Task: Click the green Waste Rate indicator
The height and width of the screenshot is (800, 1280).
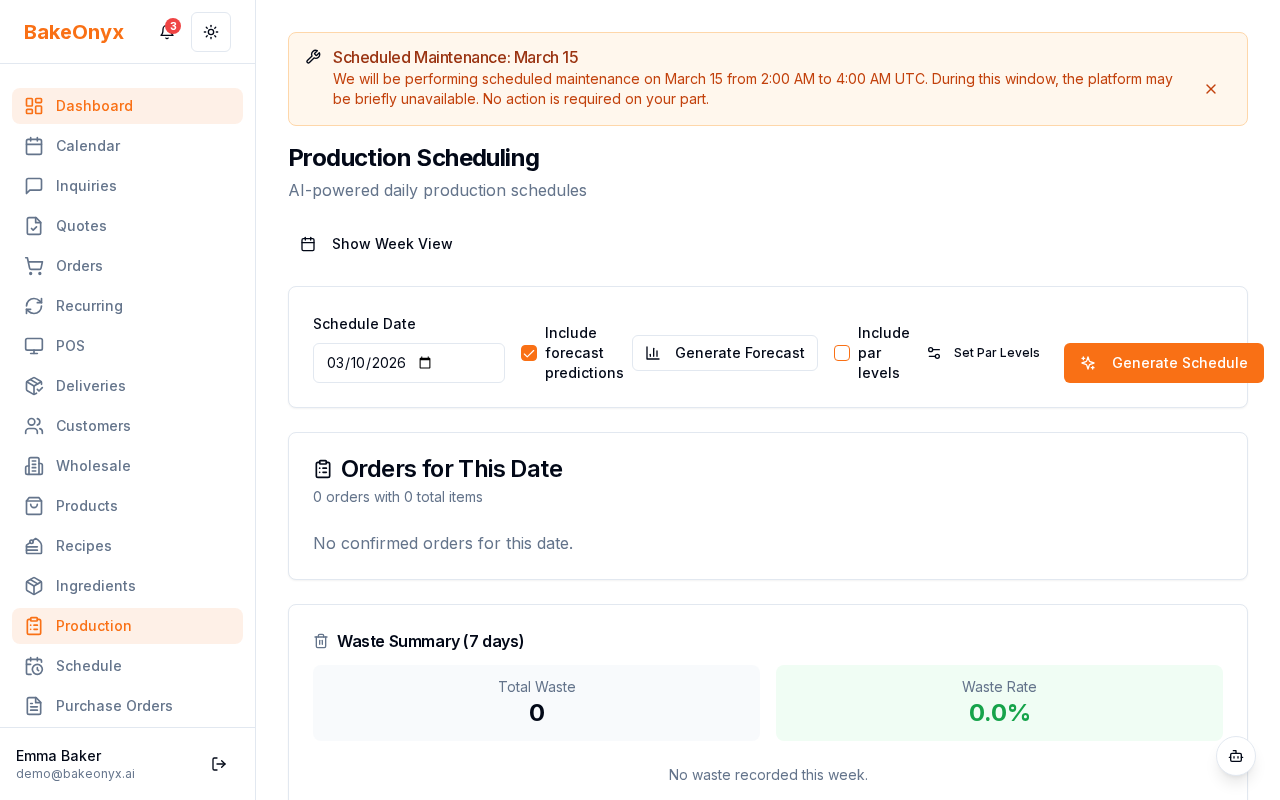Action: pyautogui.click(x=999, y=703)
